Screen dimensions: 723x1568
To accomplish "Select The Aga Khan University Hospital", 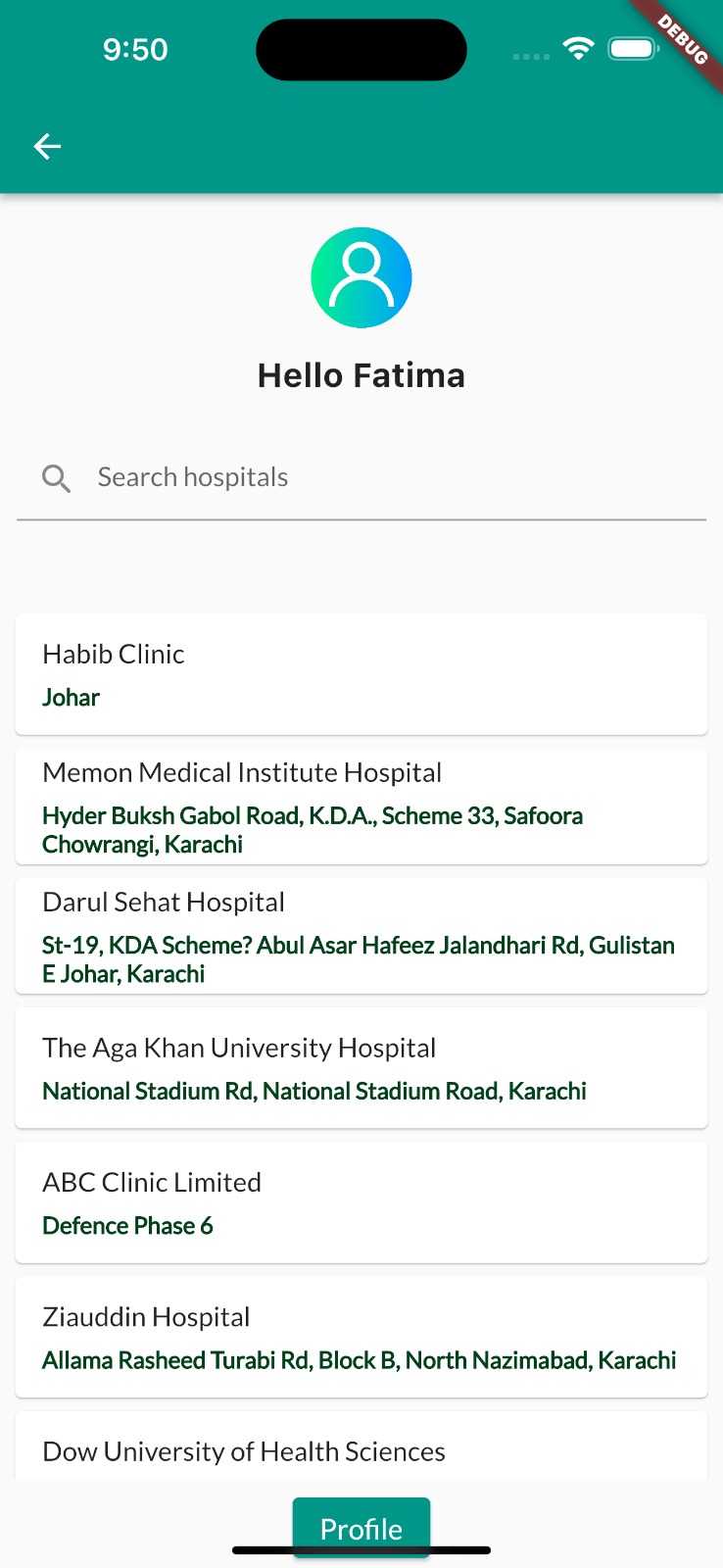I will 361,1067.
